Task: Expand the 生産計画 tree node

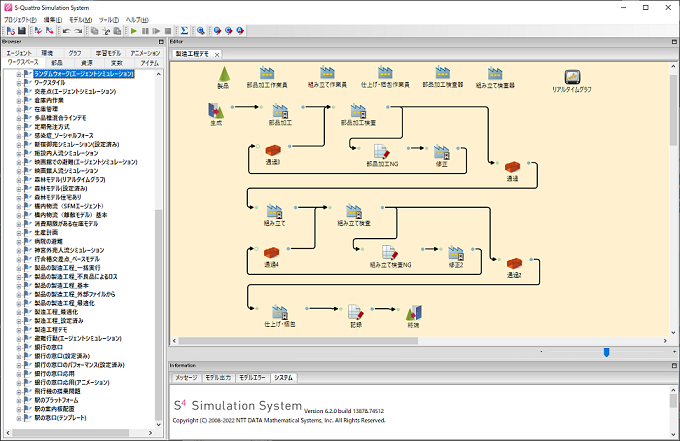Action: pos(18,232)
